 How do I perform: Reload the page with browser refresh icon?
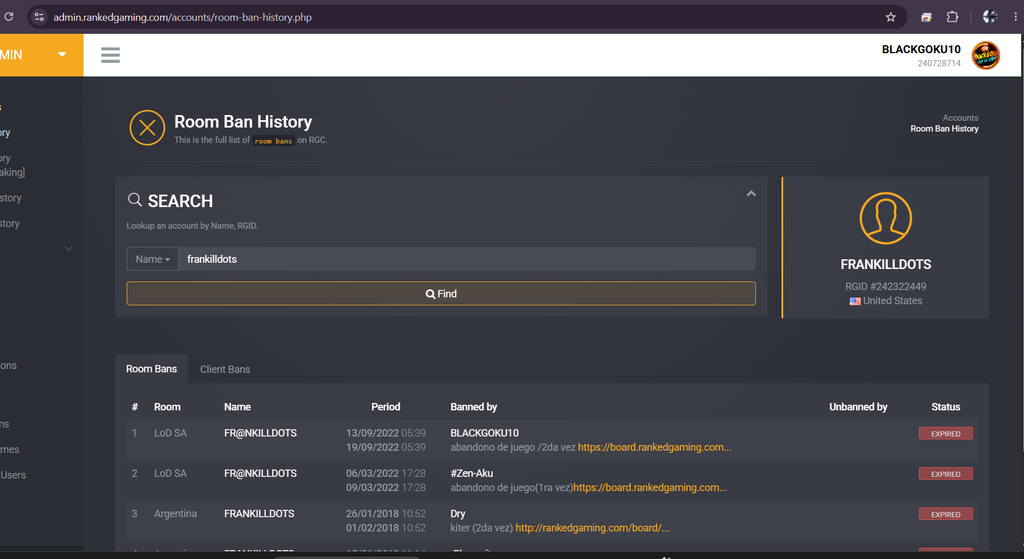point(8,17)
